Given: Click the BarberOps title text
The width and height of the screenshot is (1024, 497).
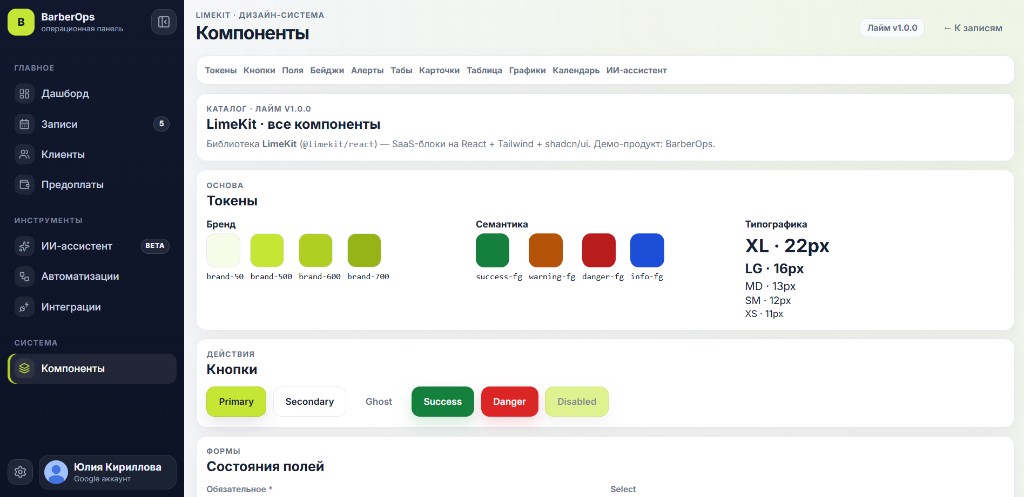Looking at the screenshot, I should (68, 17).
